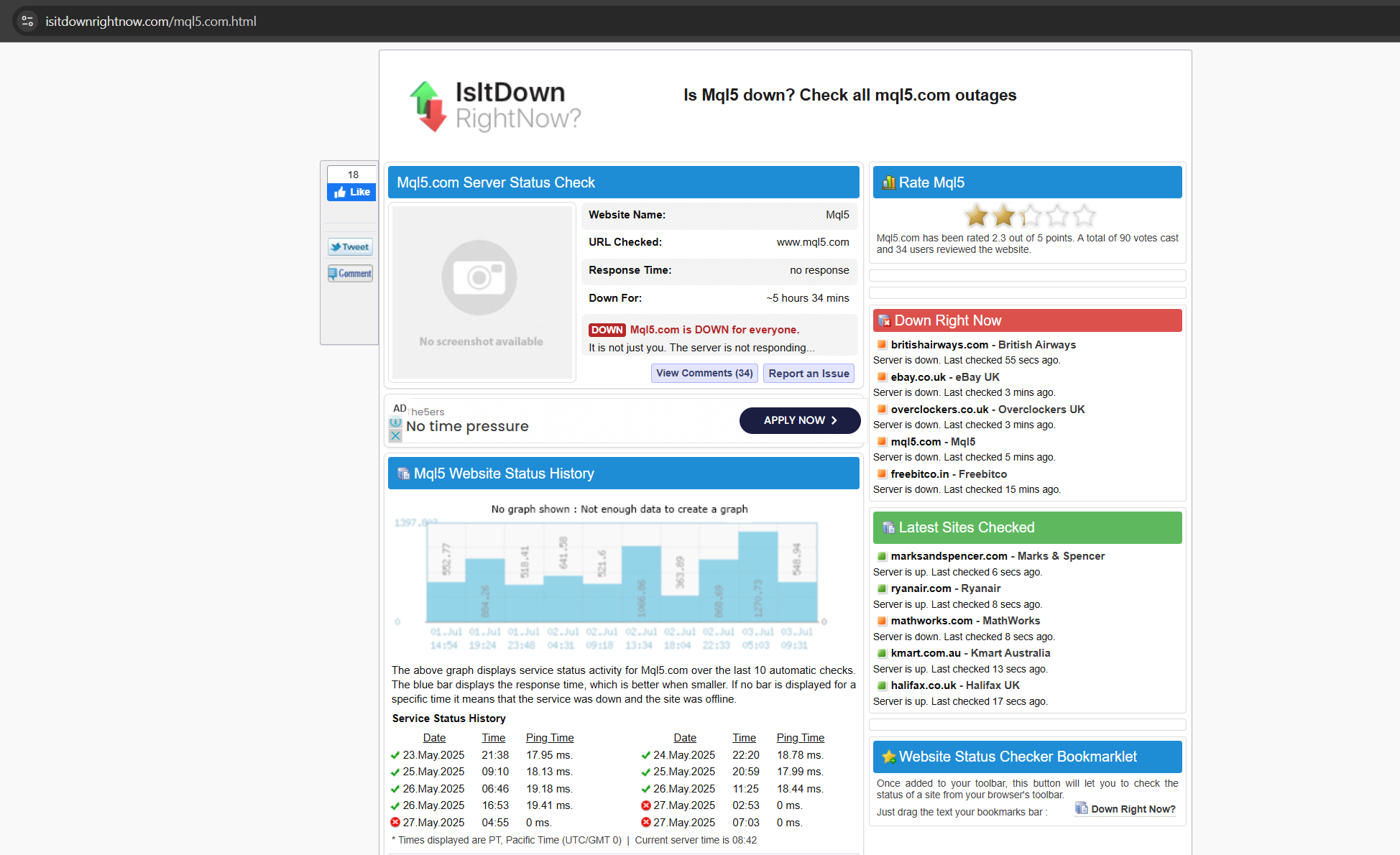
Task: Click the Rate Mql5 bar chart icon
Action: click(888, 182)
